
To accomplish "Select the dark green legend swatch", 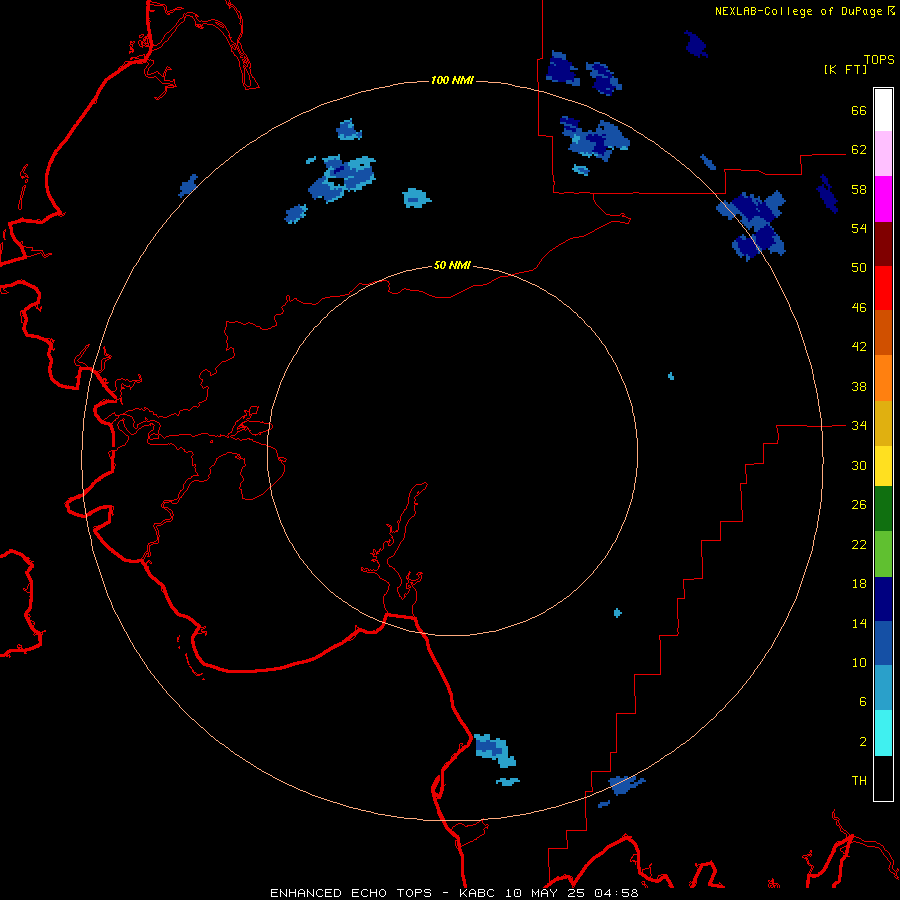I will pyautogui.click(x=883, y=509).
